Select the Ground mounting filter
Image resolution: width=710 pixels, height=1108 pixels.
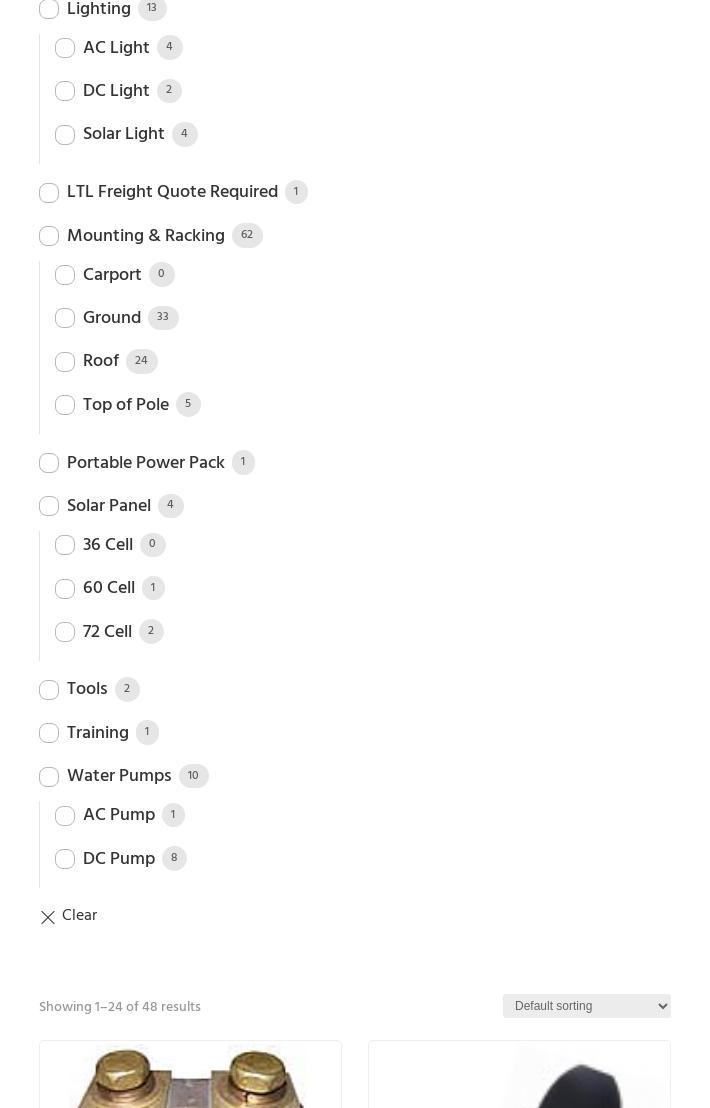coord(65,318)
